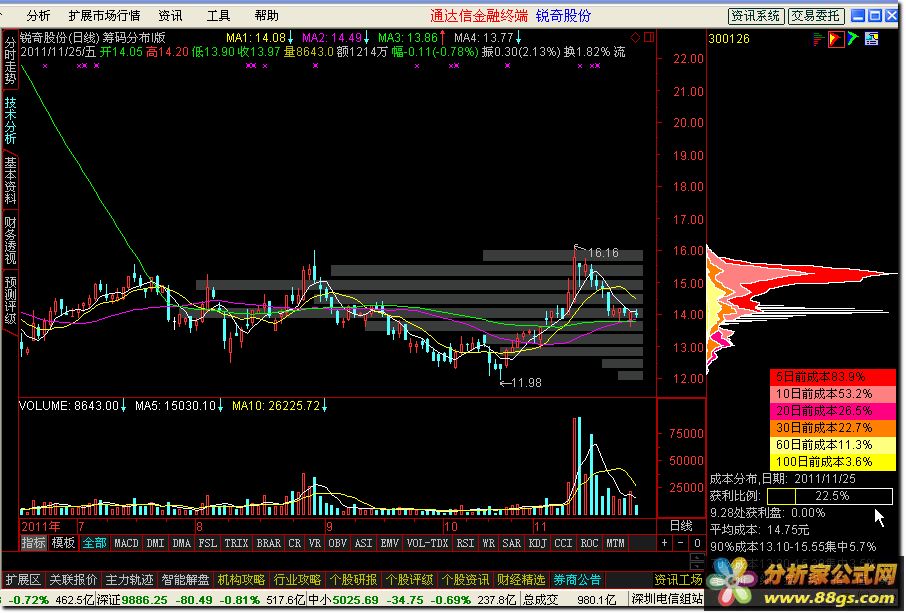Open the 分析 menu
This screenshot has height=613, width=906.
point(38,16)
